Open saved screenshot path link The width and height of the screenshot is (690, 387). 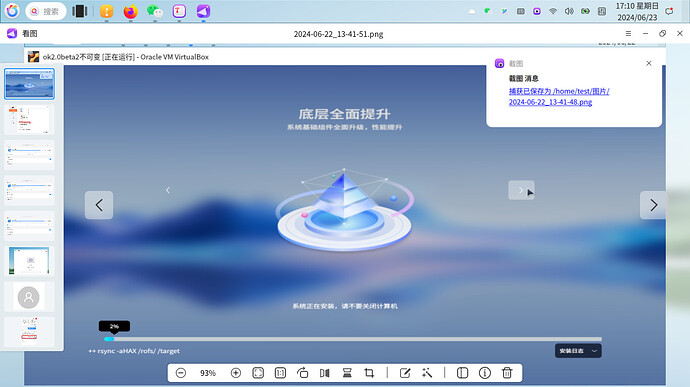[x=559, y=96]
